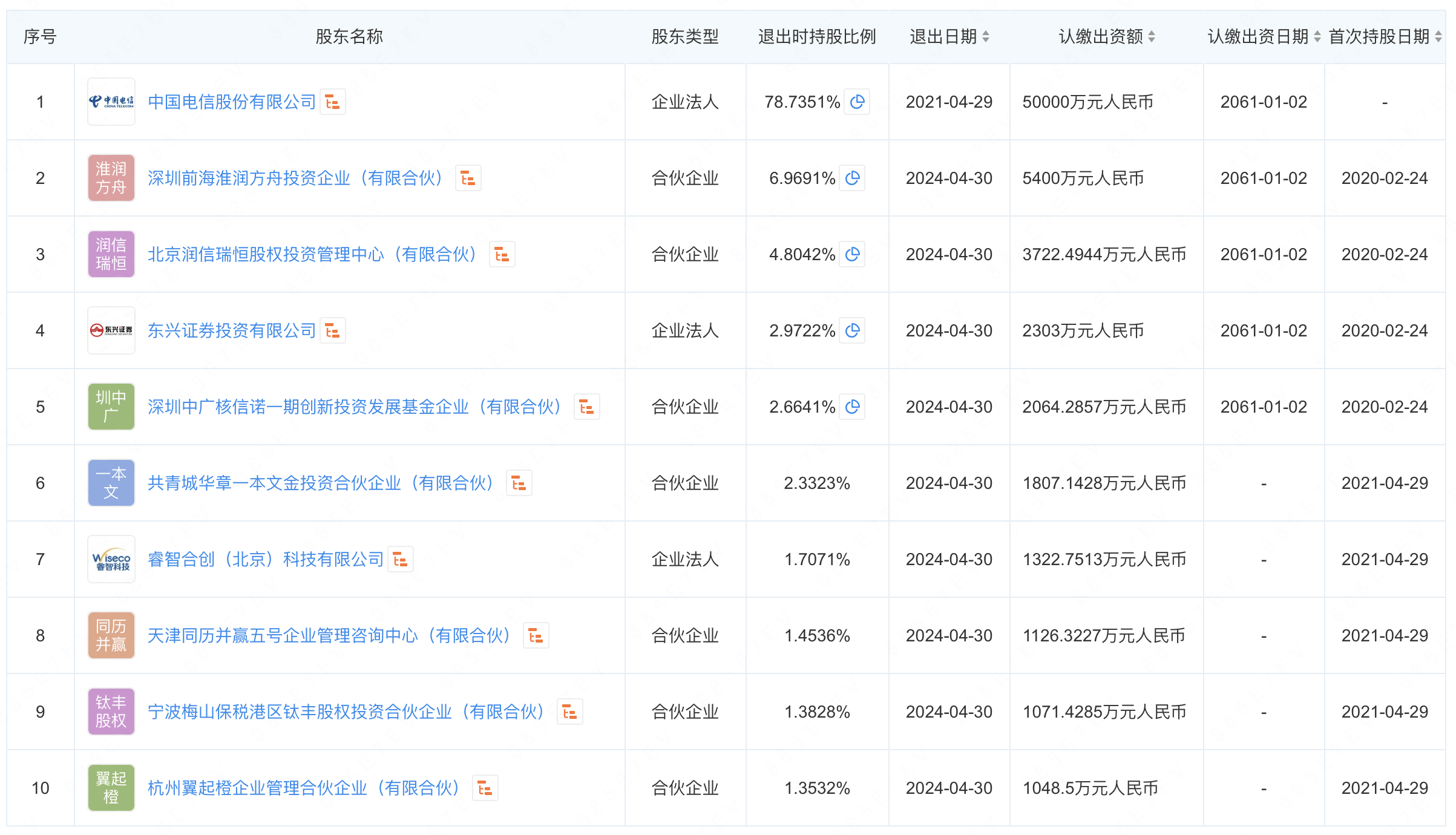This screenshot has height=835, width=1456.
Task: Open 睿智合创（北京）科技有限公司 link
Action: click(266, 559)
